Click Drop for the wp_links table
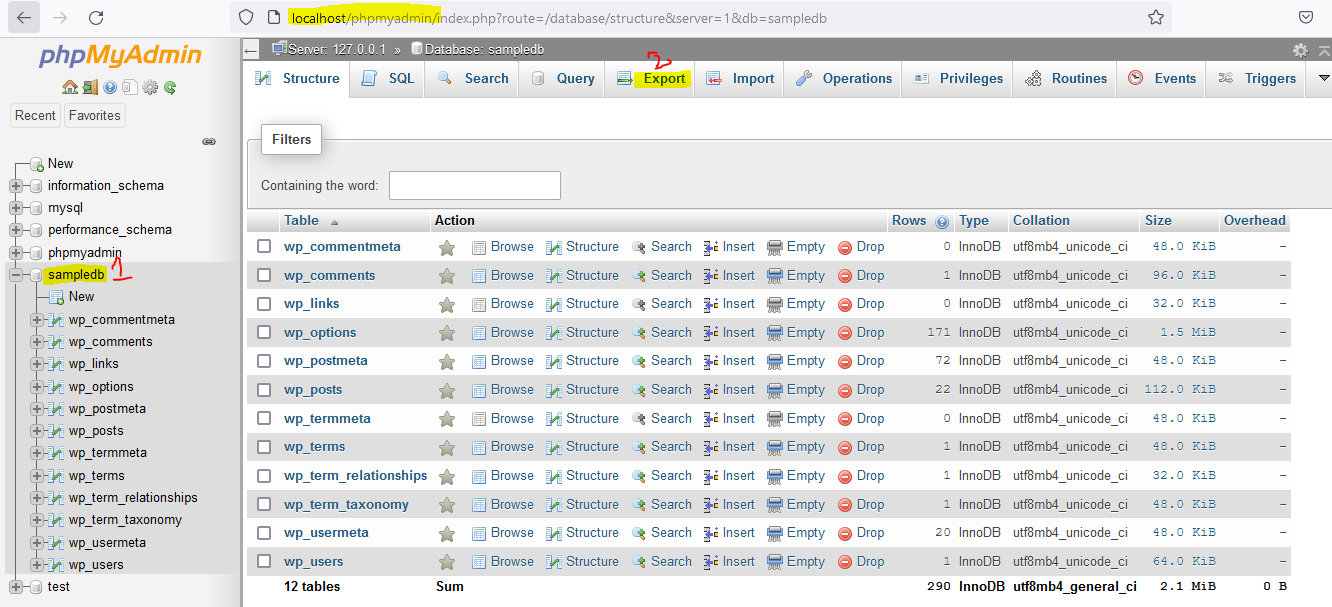Image resolution: width=1332 pixels, height=607 pixels. [x=861, y=304]
